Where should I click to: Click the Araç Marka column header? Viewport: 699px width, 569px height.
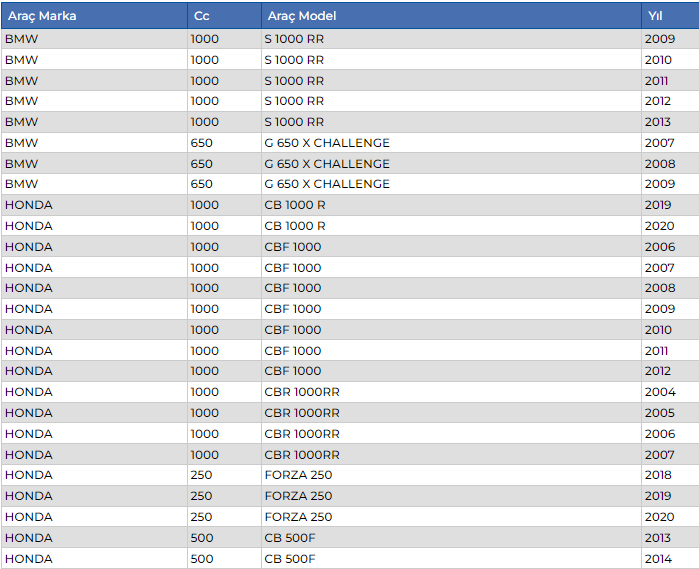(42, 16)
